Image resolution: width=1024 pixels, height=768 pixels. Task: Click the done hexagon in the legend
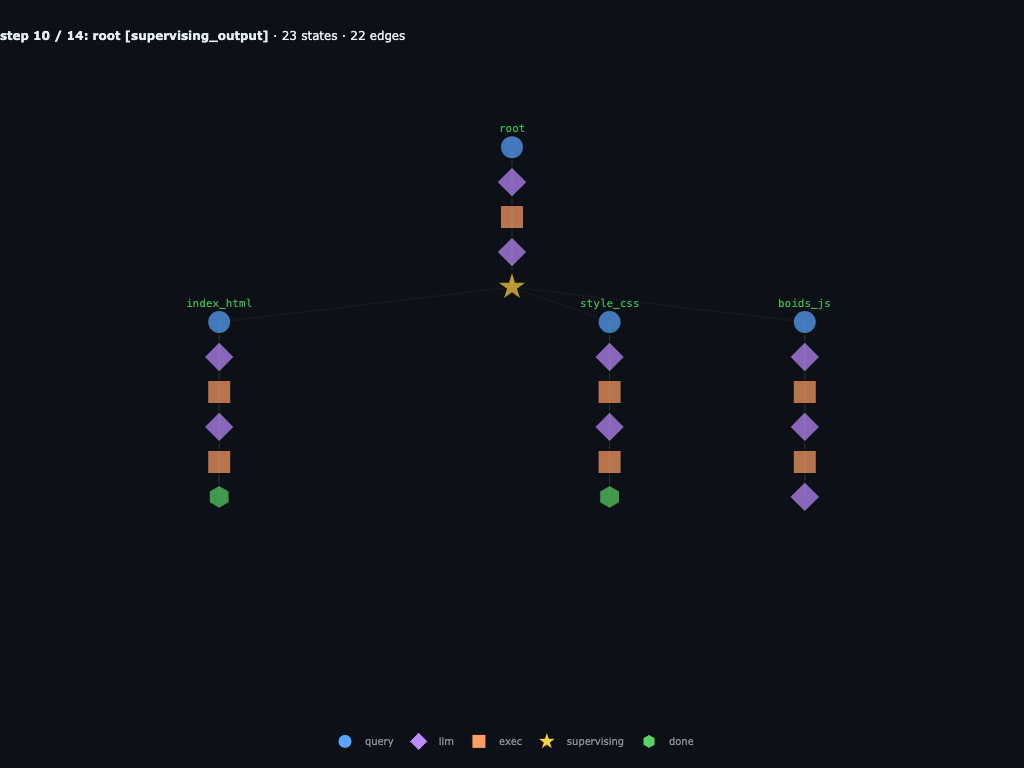coord(649,741)
